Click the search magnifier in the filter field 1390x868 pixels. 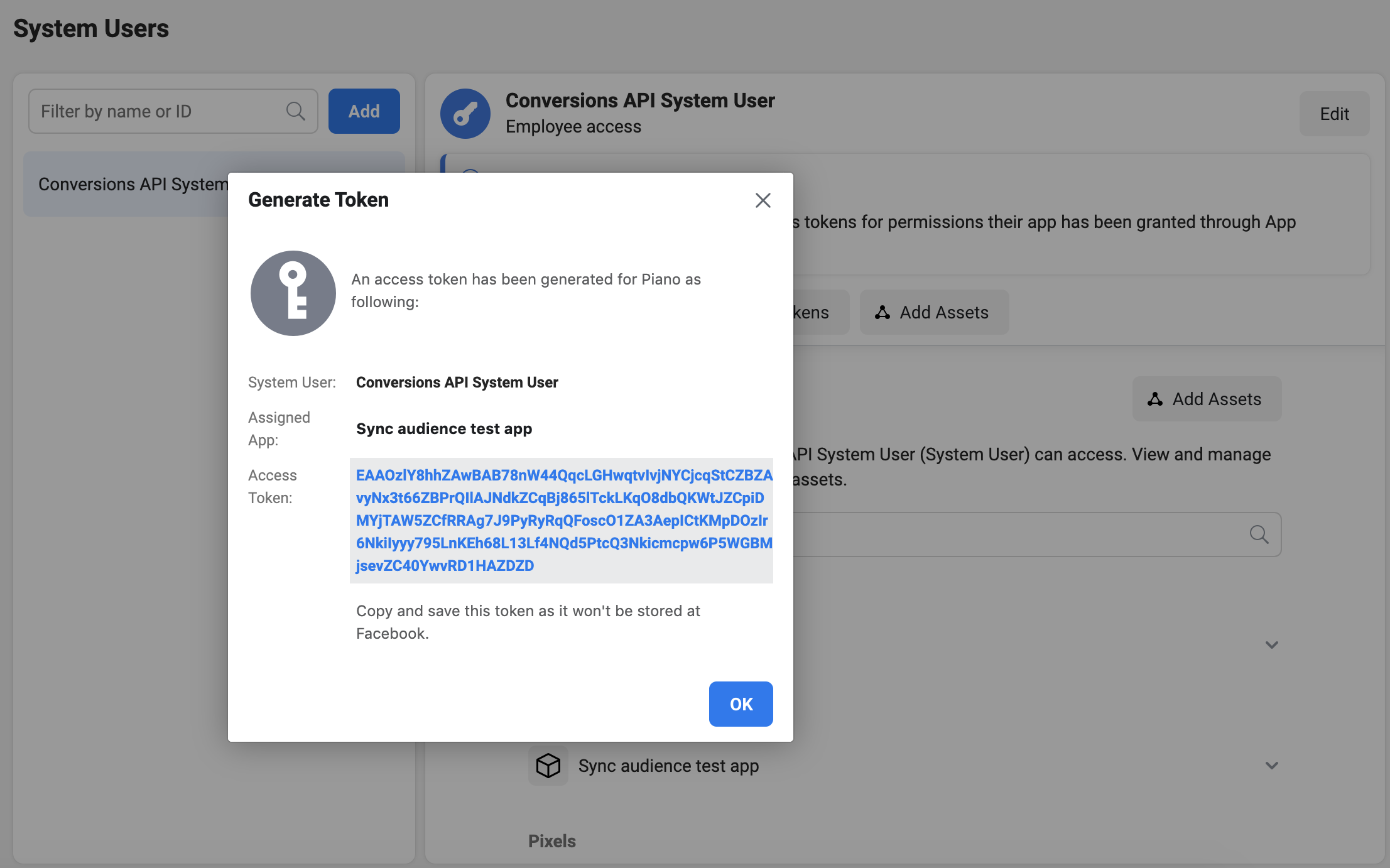coord(296,111)
